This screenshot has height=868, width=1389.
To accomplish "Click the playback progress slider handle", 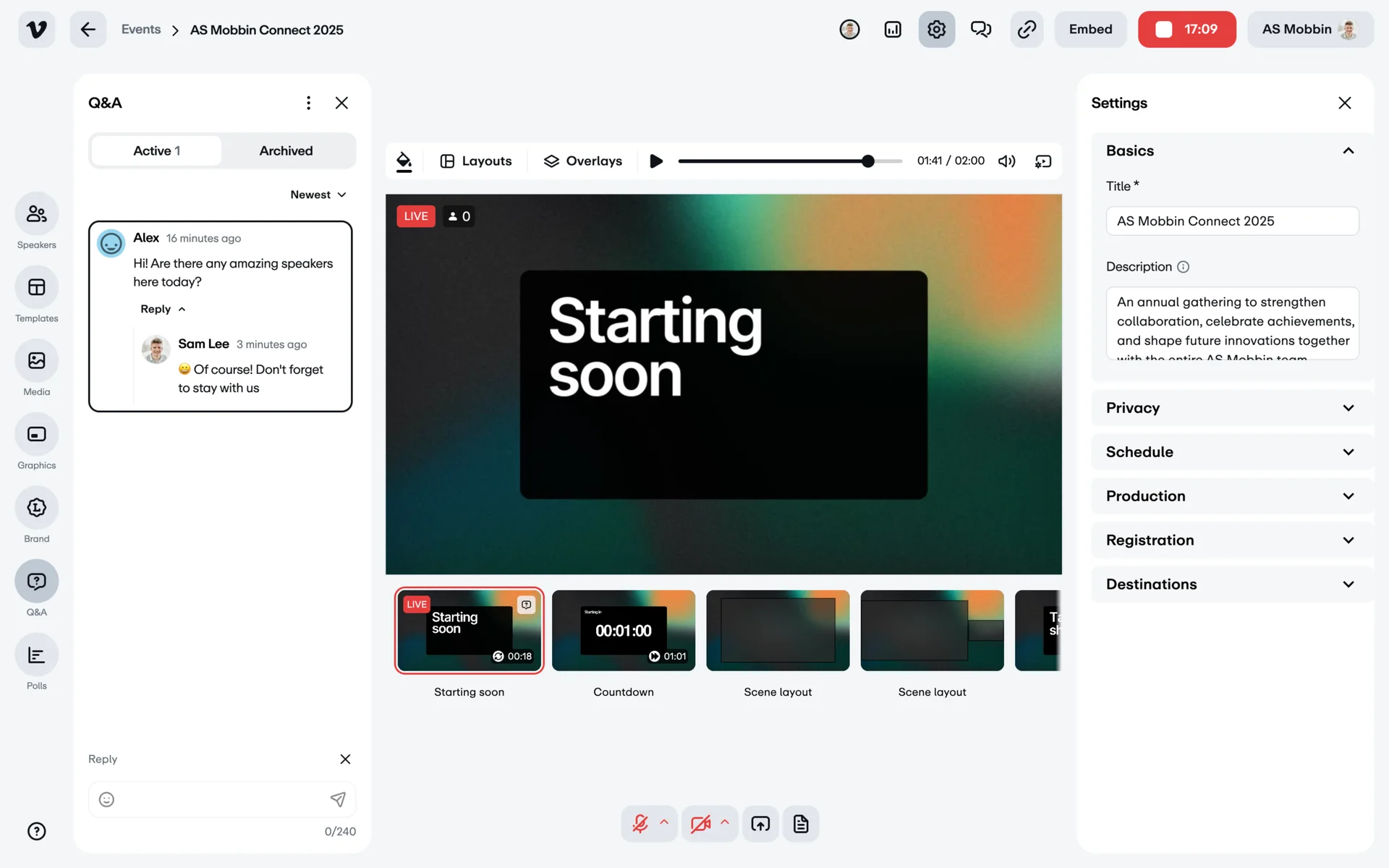I will tap(868, 161).
